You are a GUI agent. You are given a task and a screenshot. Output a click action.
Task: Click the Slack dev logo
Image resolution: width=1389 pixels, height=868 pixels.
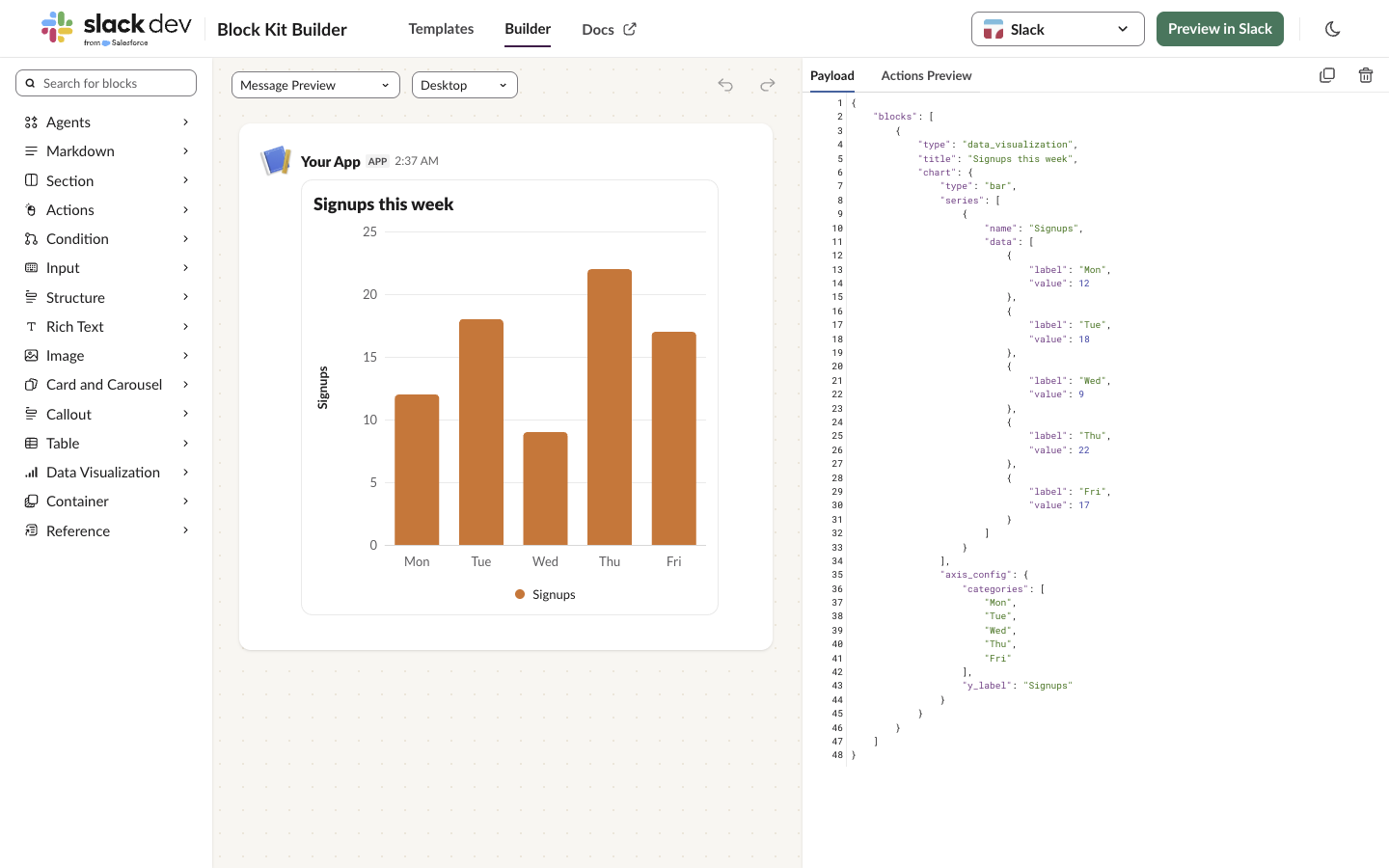116,28
